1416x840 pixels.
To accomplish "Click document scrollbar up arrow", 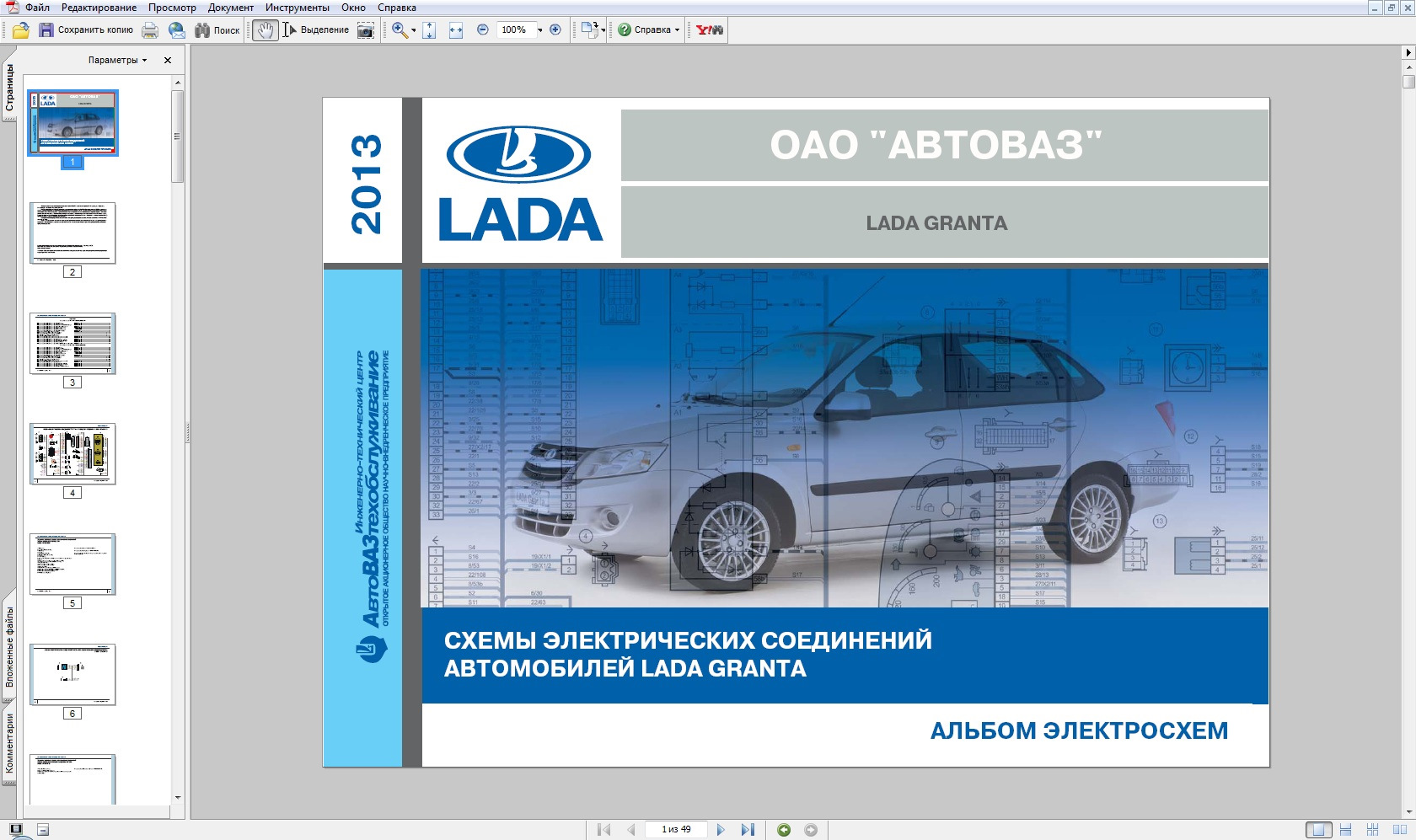I will tap(1408, 67).
